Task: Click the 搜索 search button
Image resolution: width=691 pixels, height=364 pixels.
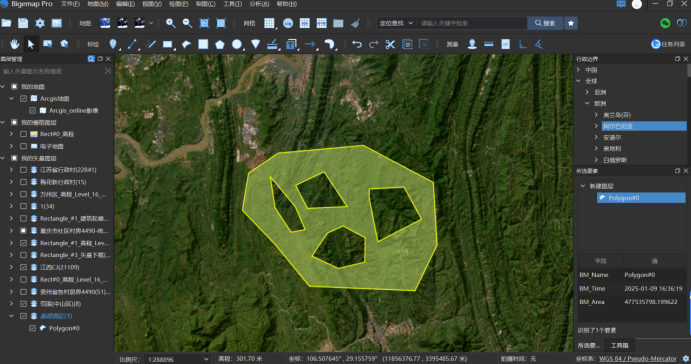Action: click(545, 23)
